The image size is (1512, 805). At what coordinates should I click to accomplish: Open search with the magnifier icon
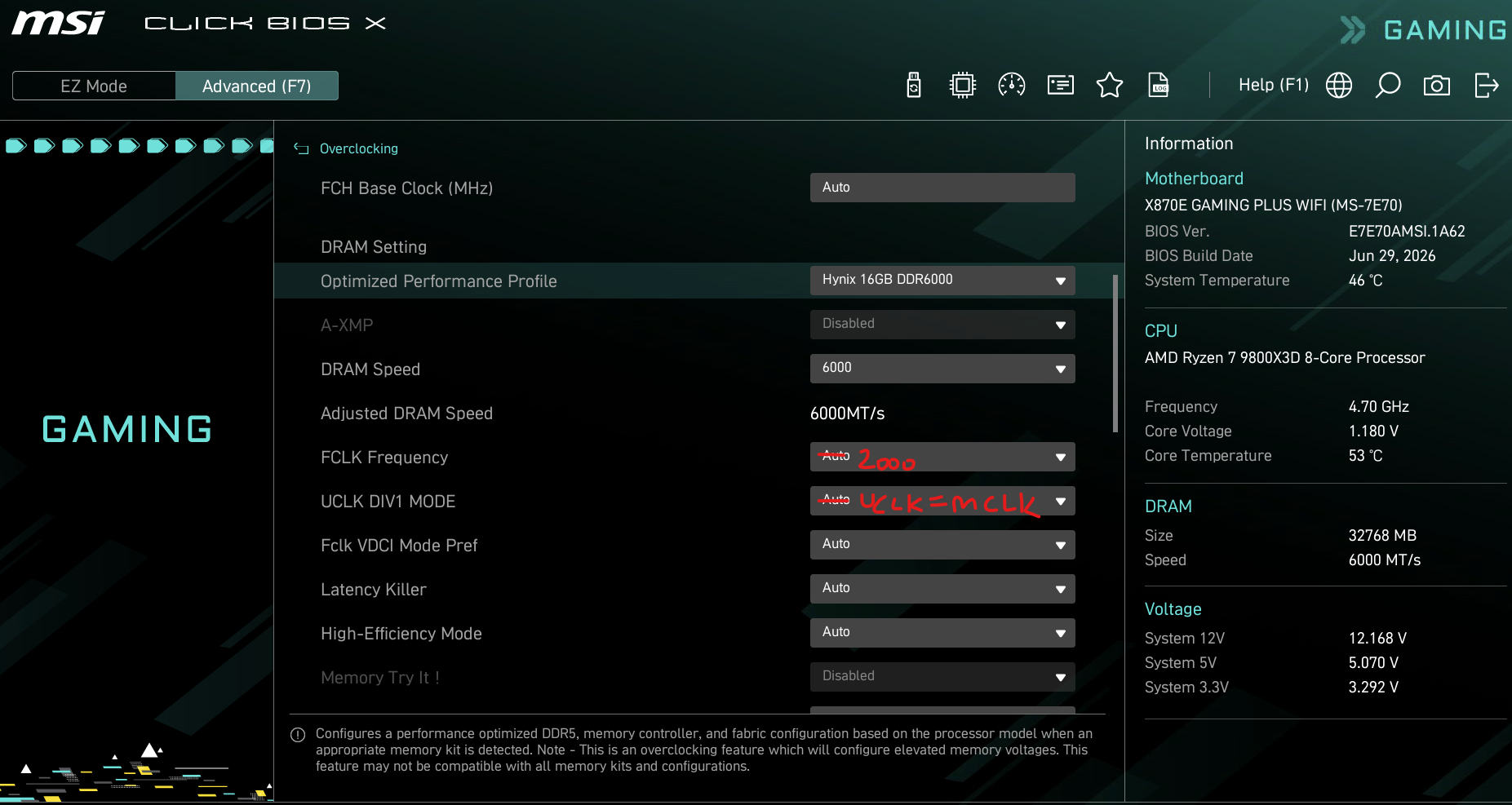pyautogui.click(x=1388, y=85)
